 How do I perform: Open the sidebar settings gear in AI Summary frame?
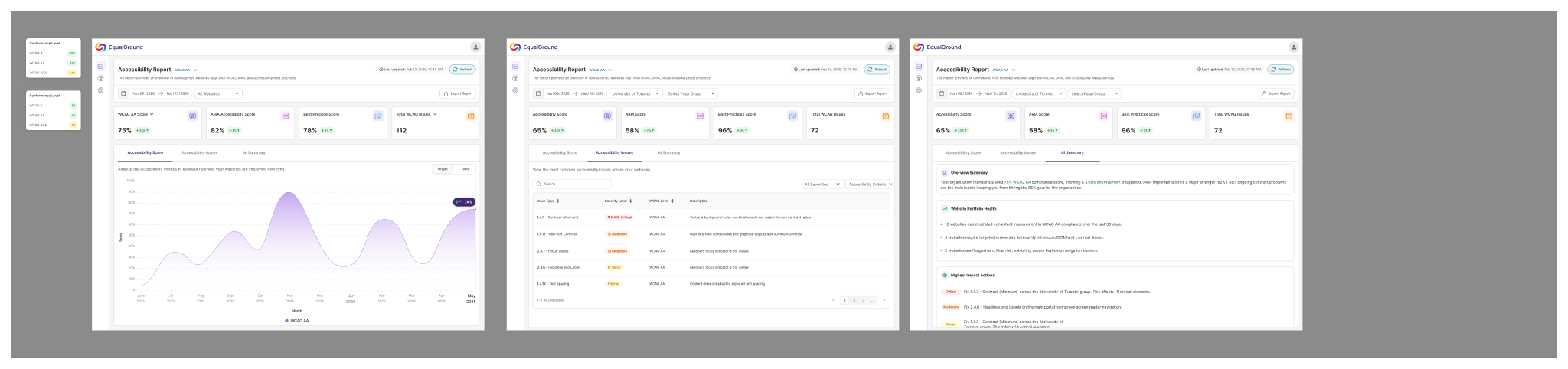(919, 90)
